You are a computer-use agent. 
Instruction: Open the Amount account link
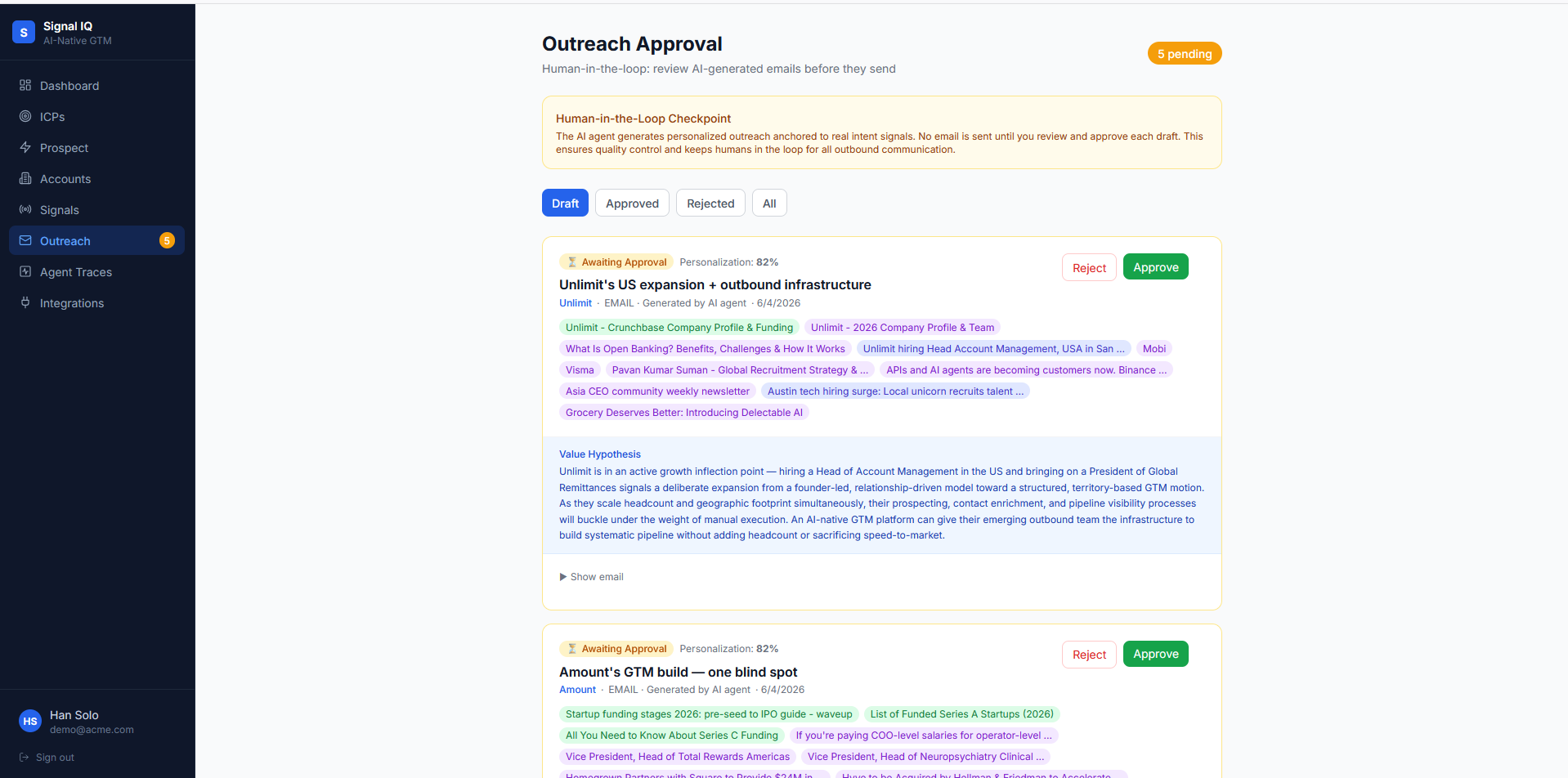pos(577,690)
